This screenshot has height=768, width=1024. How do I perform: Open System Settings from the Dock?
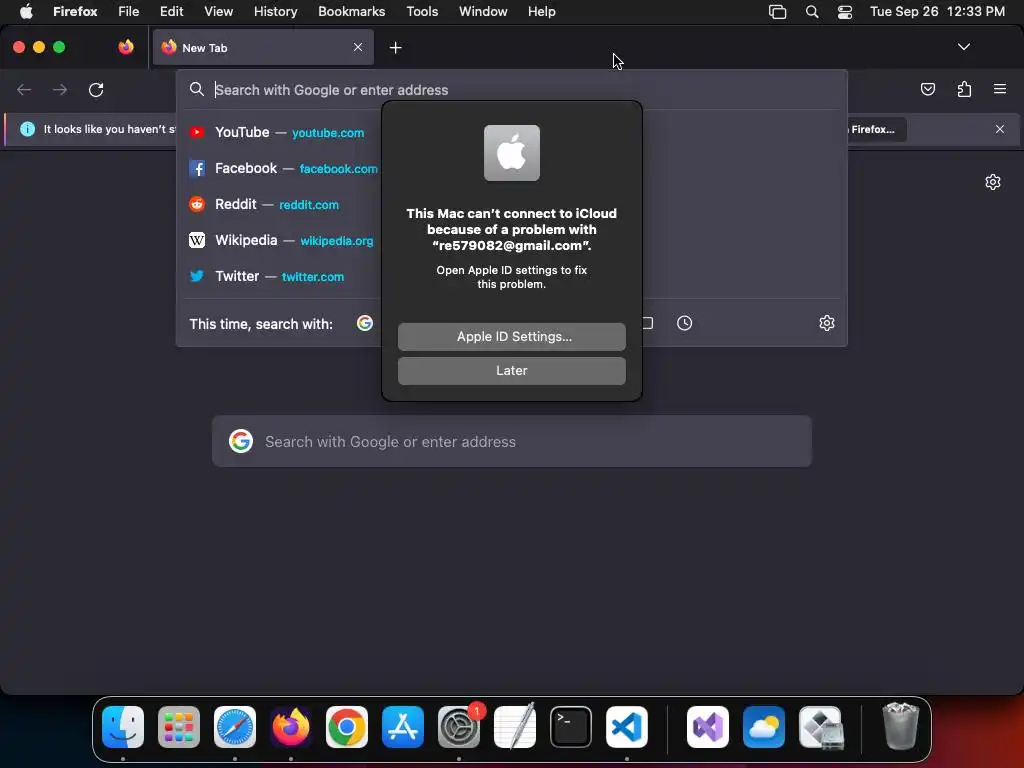click(x=459, y=727)
